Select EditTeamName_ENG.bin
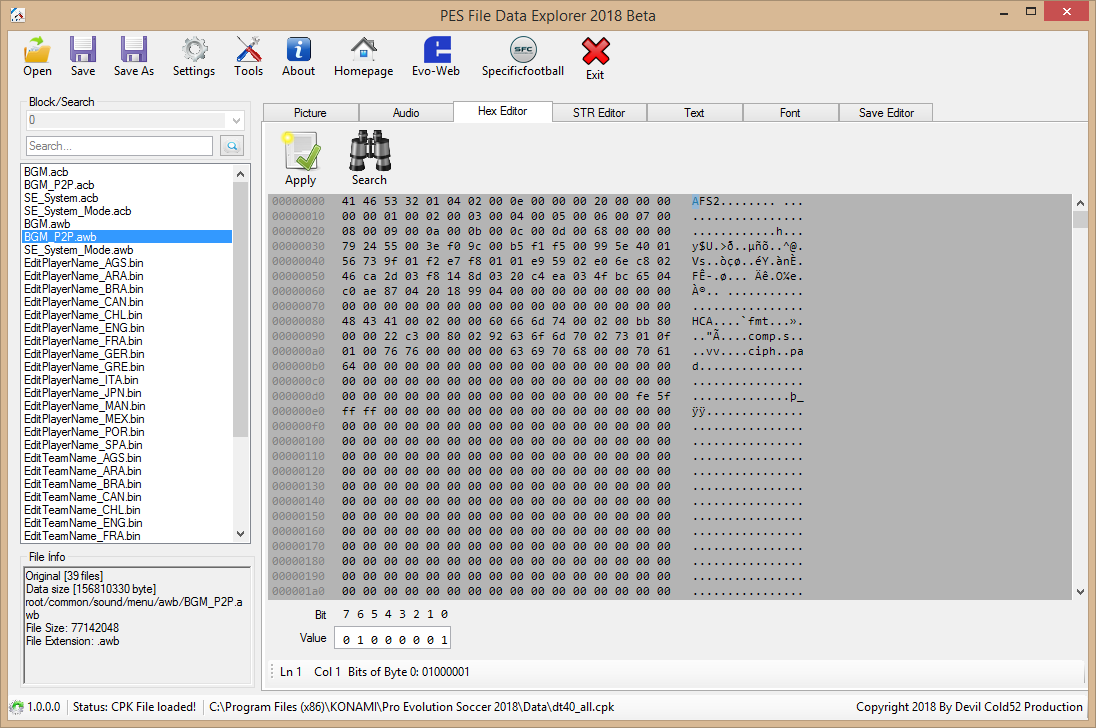1096x728 pixels. [82, 523]
